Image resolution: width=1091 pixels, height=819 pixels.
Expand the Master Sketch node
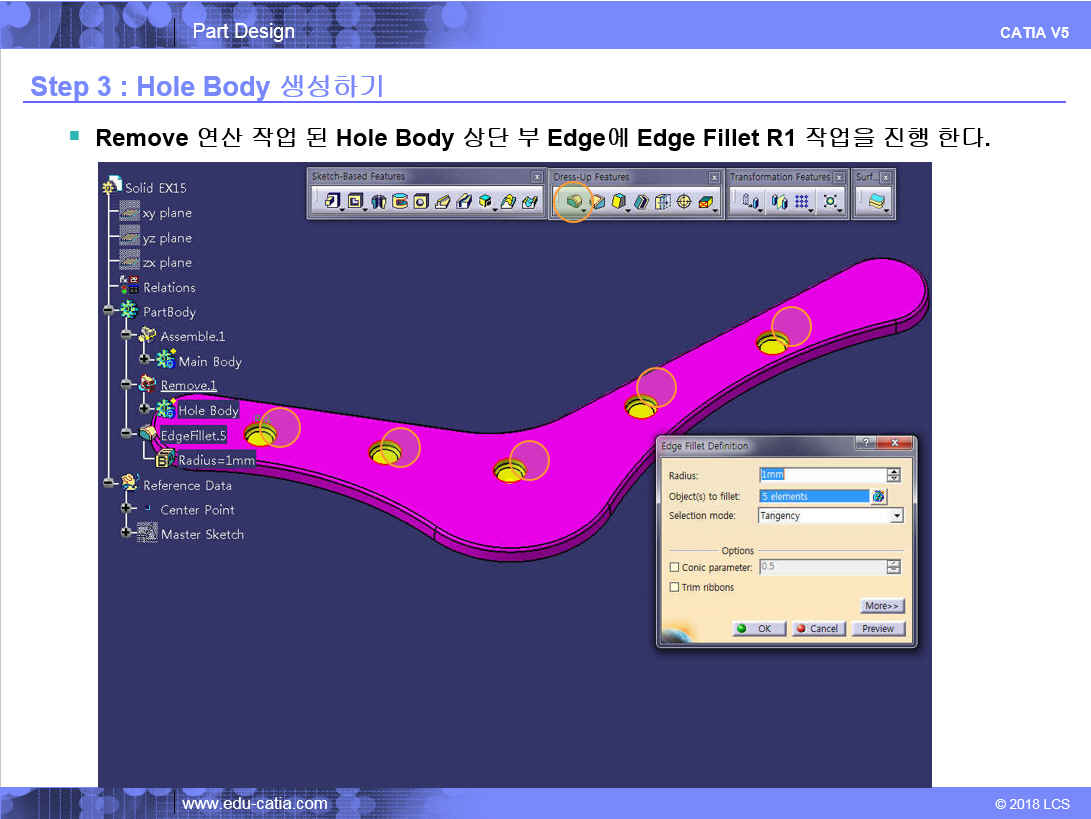[127, 533]
